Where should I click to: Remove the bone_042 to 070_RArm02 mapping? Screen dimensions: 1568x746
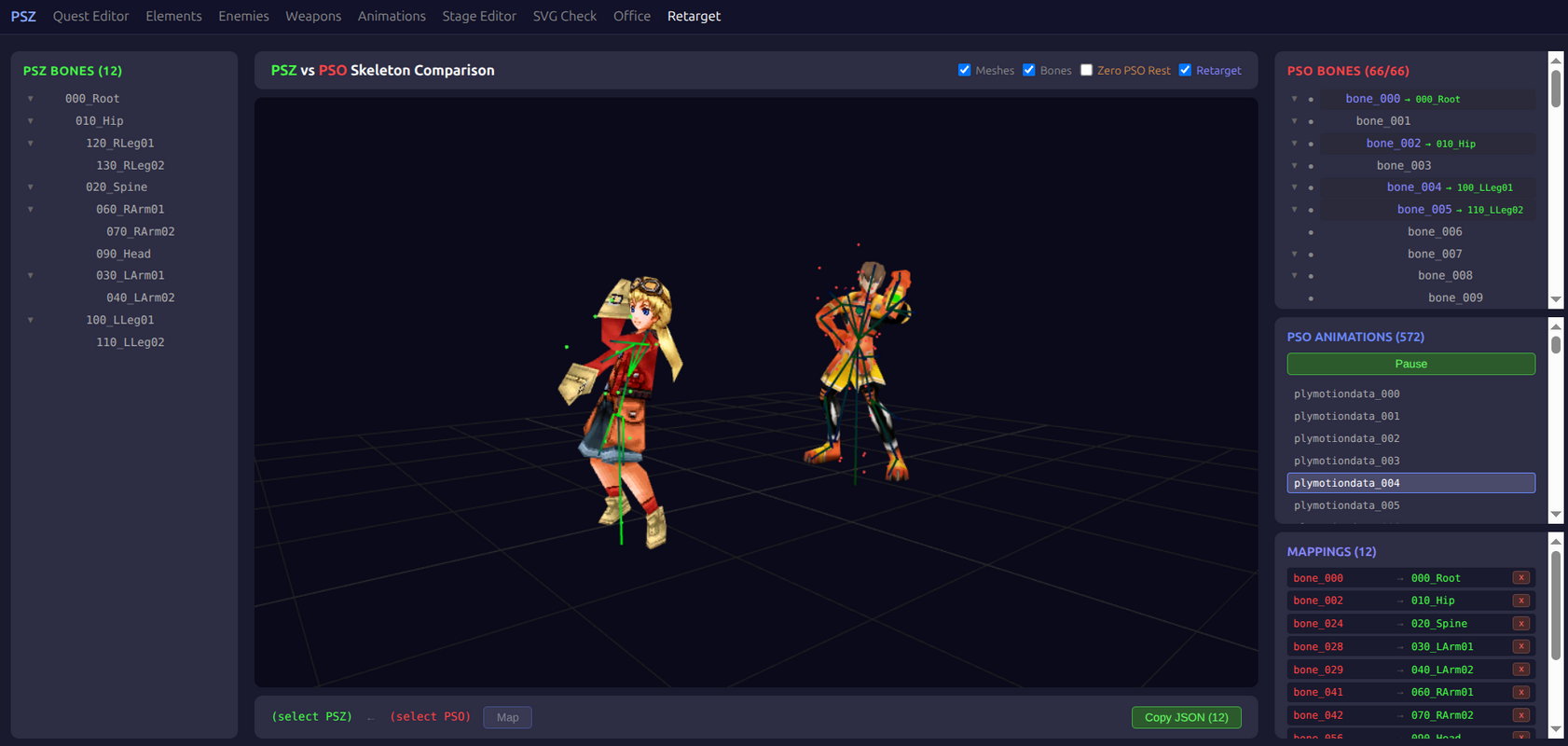coord(1520,715)
